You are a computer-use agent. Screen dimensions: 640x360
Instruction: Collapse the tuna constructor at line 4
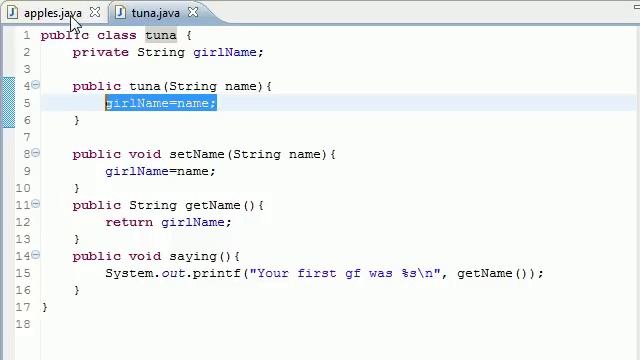point(36,85)
